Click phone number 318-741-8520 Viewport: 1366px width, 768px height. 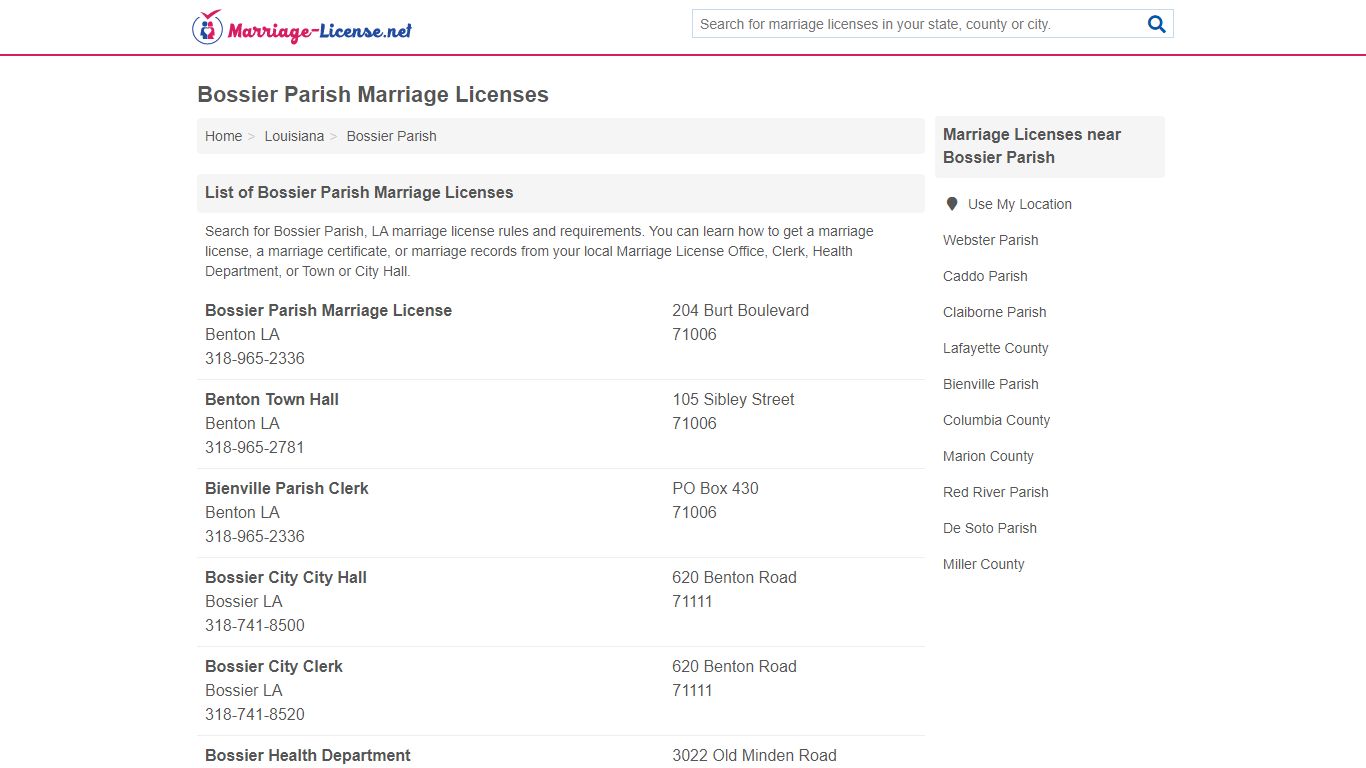[x=255, y=714]
